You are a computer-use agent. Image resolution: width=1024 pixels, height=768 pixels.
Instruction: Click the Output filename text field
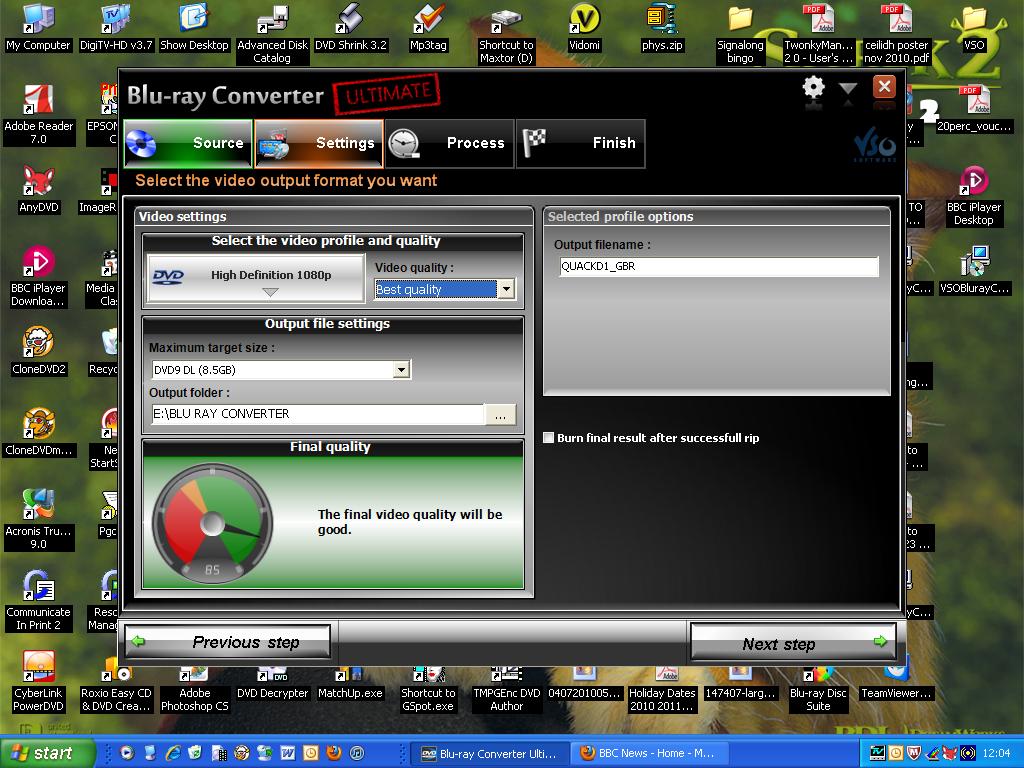[718, 266]
